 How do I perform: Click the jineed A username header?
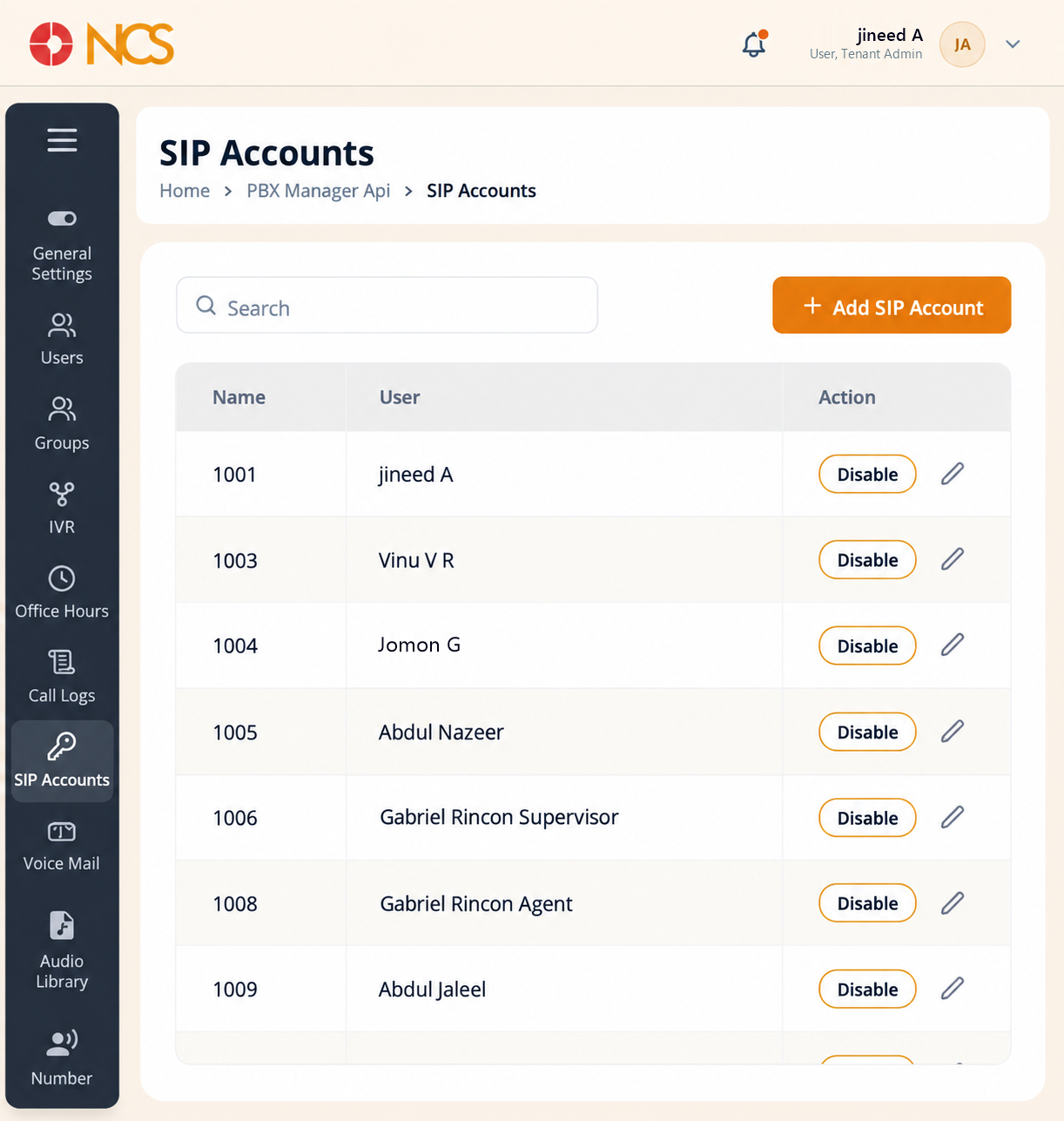pyautogui.click(x=889, y=35)
